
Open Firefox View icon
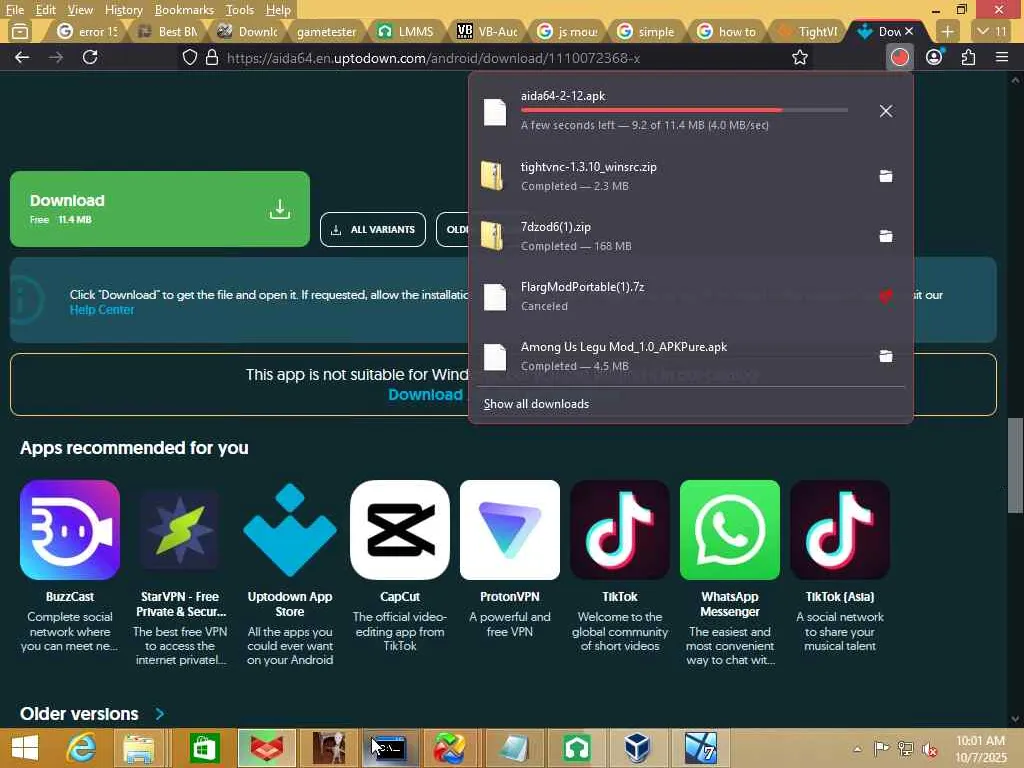tap(20, 31)
